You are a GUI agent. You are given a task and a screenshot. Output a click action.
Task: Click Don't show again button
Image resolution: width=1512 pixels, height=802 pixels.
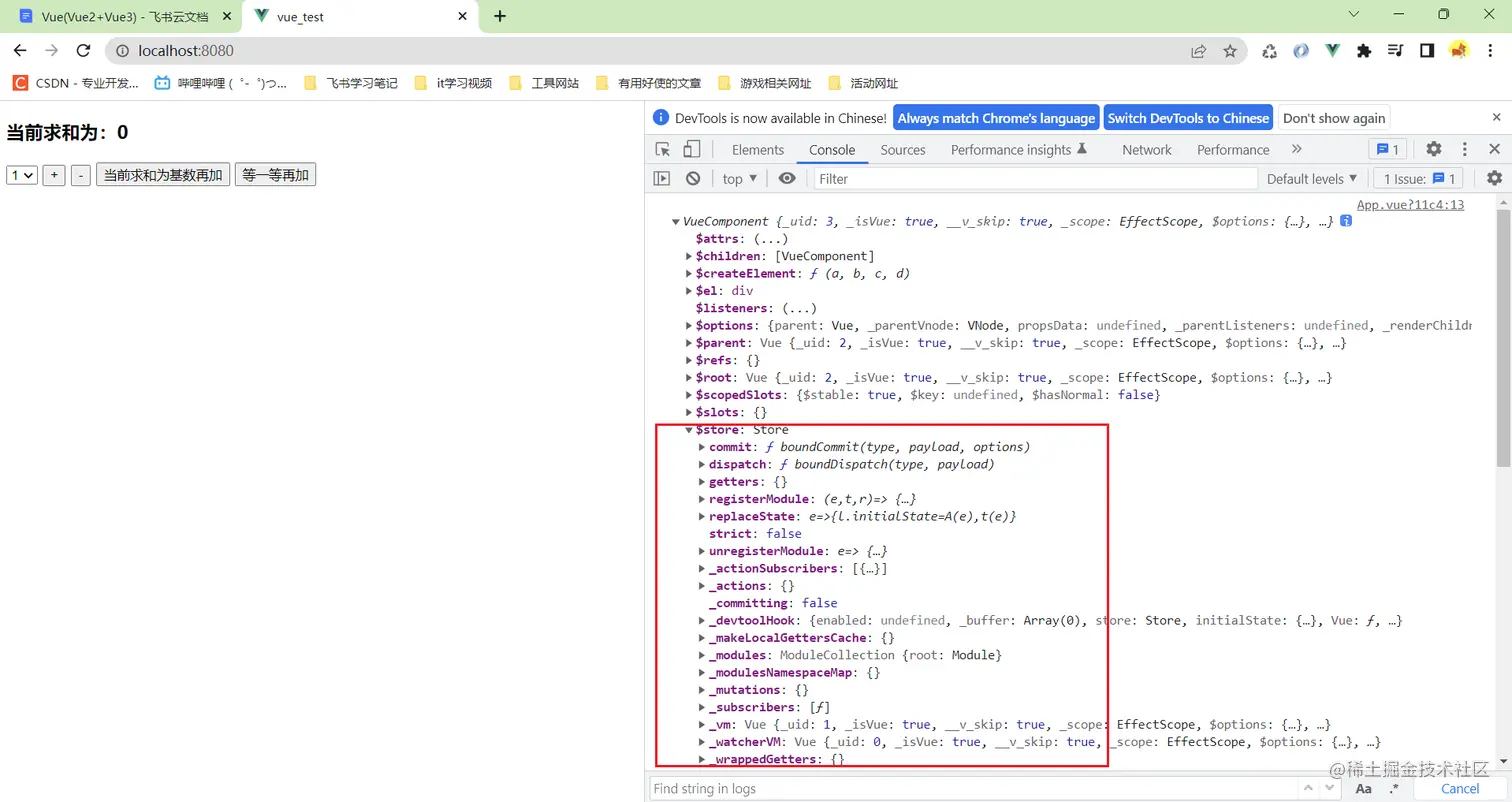coord(1334,118)
